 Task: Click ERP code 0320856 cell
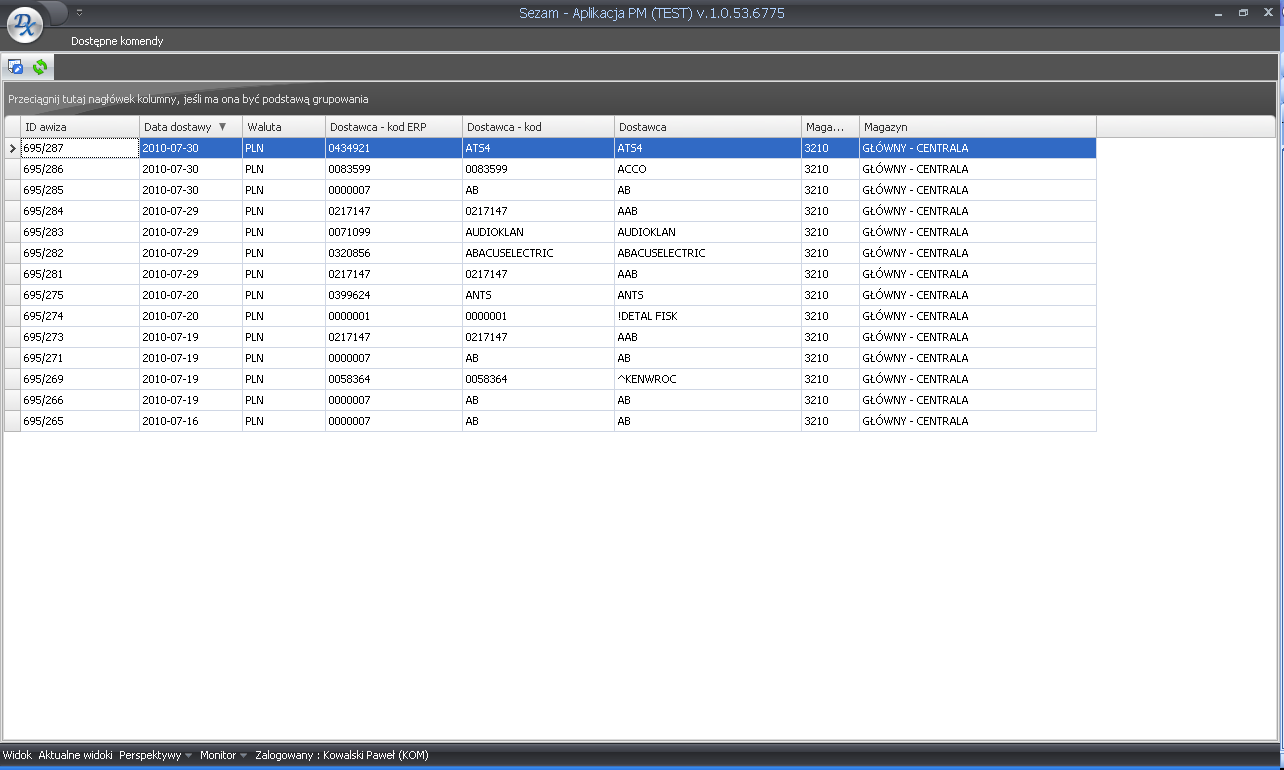(x=394, y=253)
